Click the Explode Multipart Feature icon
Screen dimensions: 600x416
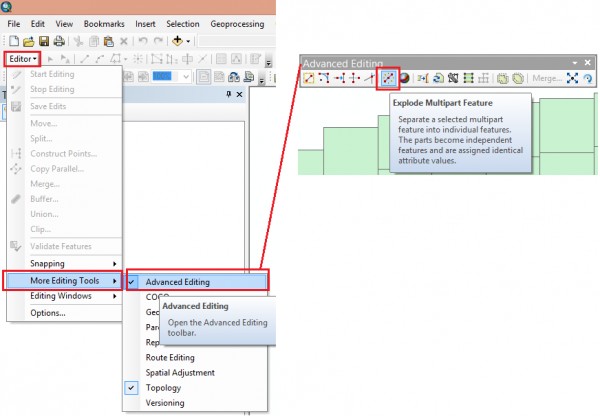[x=388, y=78]
